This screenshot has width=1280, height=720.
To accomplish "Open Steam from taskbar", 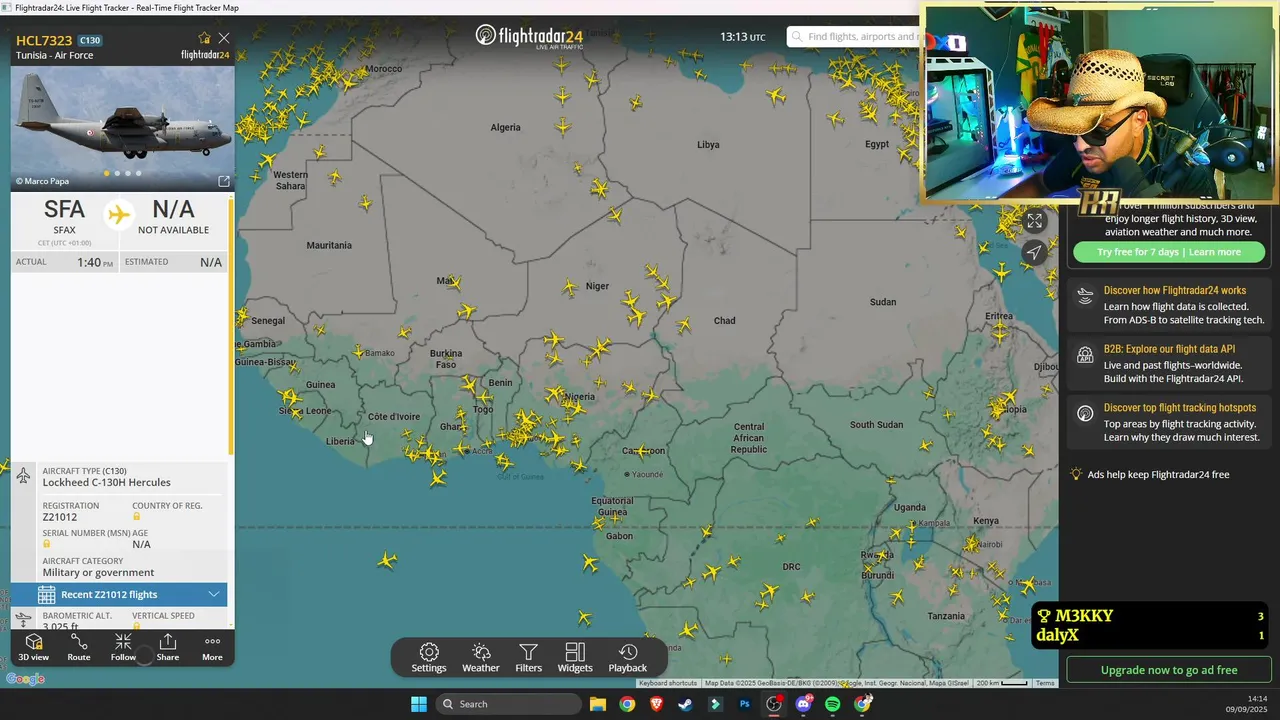I will [x=685, y=704].
